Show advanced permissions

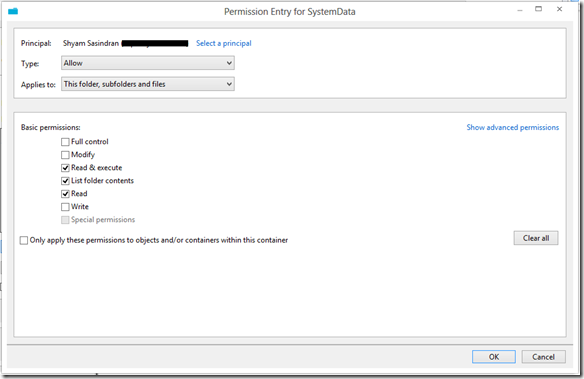pos(512,127)
